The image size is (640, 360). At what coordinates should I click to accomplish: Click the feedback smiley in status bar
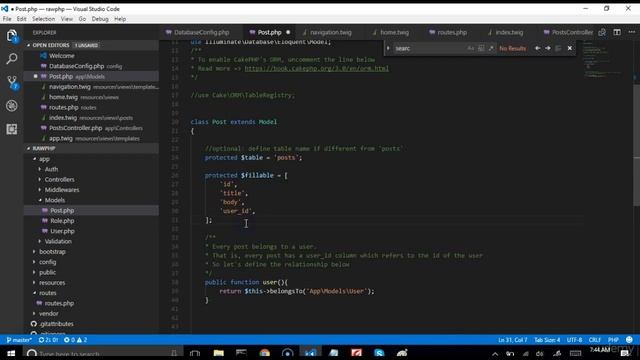629,340
